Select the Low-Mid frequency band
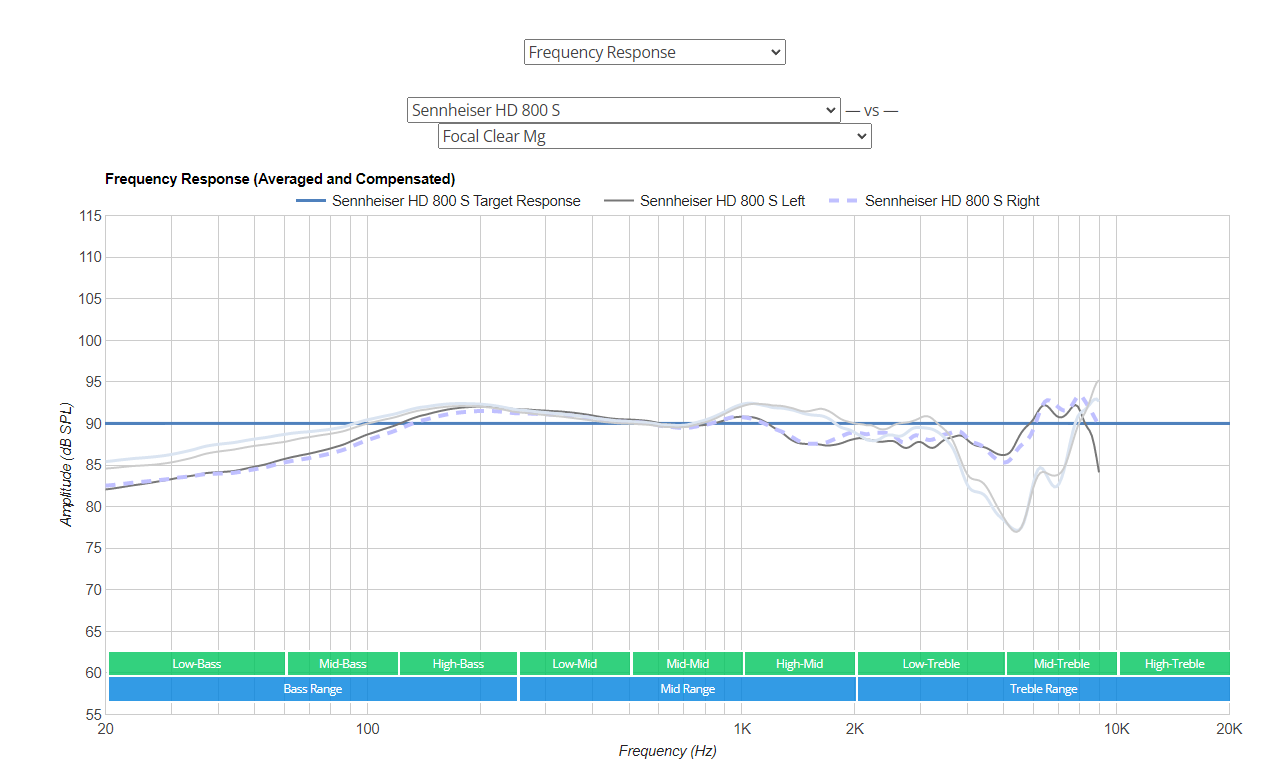This screenshot has width=1288, height=772. (x=575, y=664)
